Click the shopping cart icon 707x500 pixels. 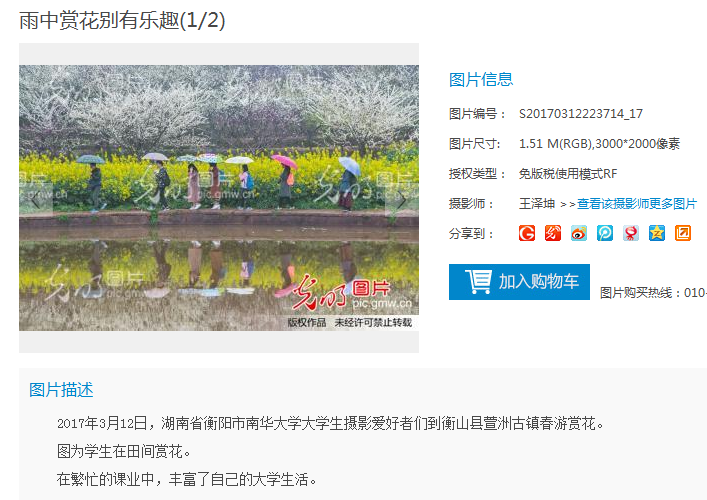pyautogui.click(x=479, y=282)
